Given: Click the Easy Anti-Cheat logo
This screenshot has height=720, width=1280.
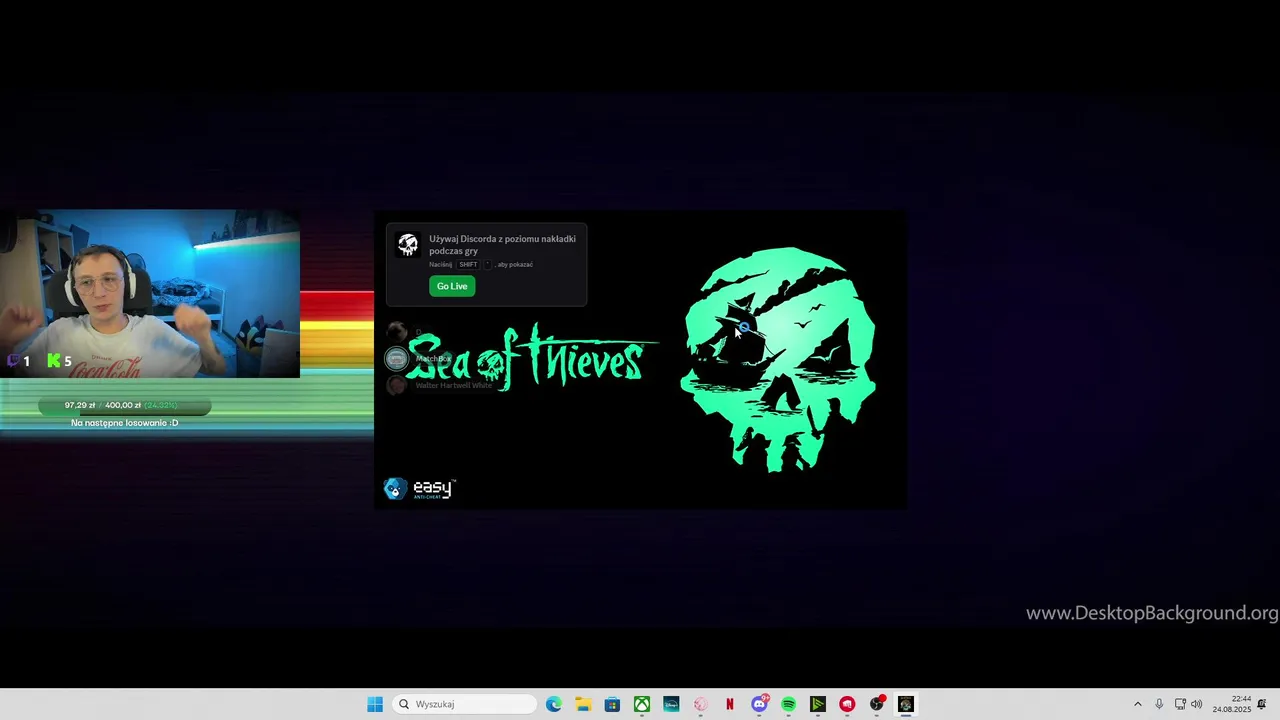Looking at the screenshot, I should [x=420, y=488].
